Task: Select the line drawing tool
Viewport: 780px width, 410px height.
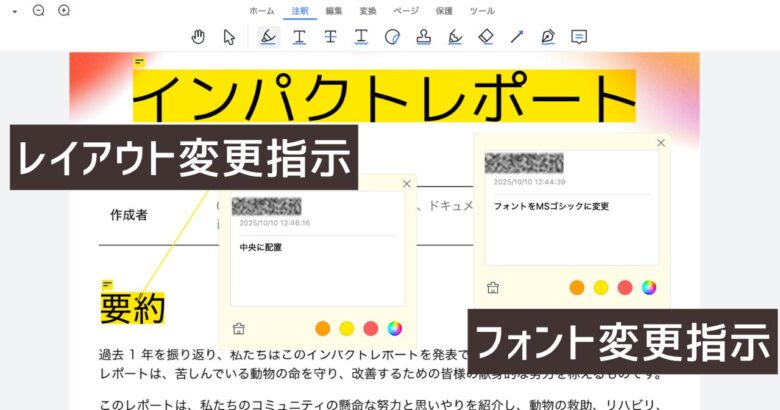Action: (517, 37)
